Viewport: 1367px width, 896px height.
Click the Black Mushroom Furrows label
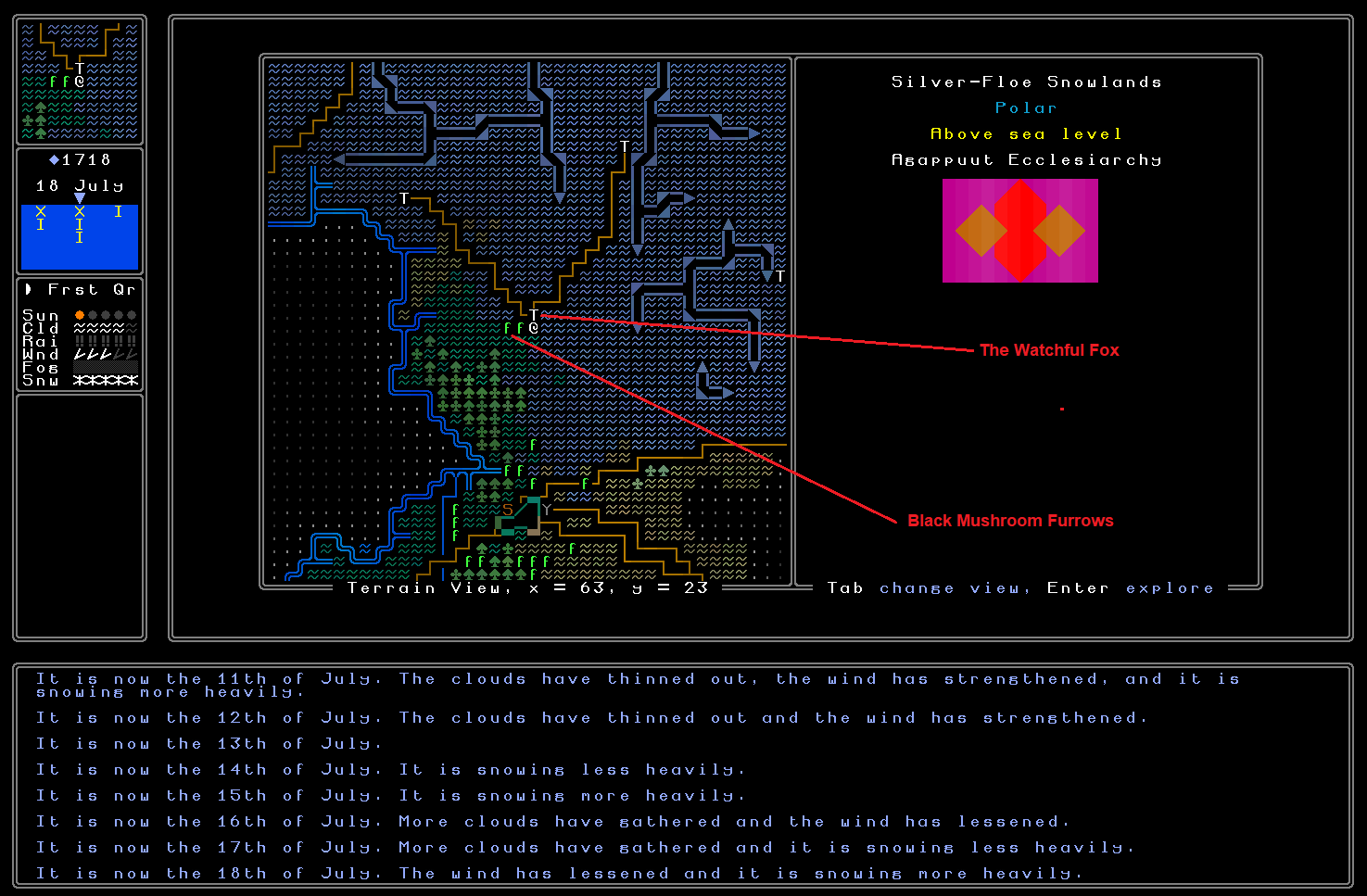[1010, 521]
